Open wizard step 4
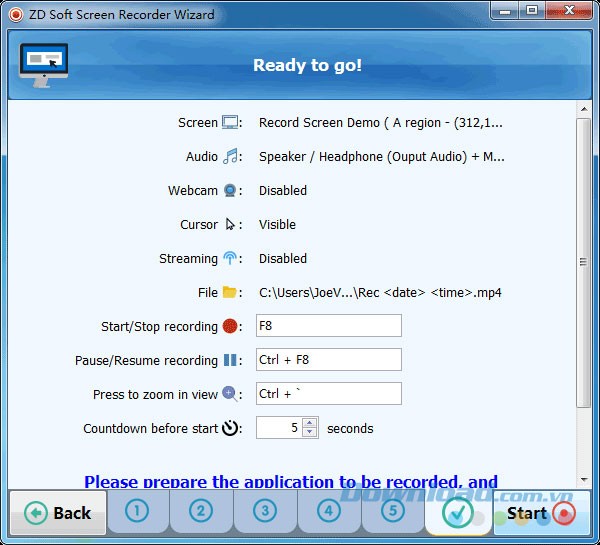 coord(329,512)
